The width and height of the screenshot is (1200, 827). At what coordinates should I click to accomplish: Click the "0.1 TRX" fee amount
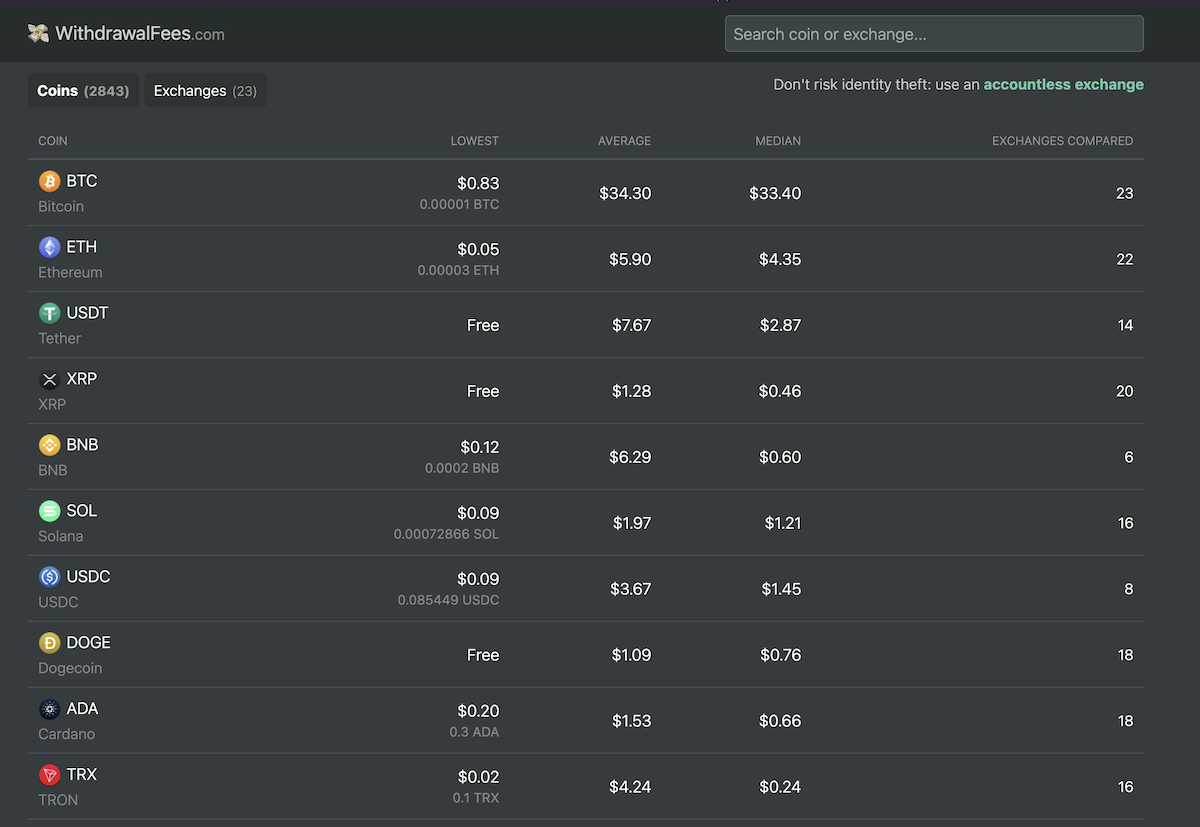(474, 798)
